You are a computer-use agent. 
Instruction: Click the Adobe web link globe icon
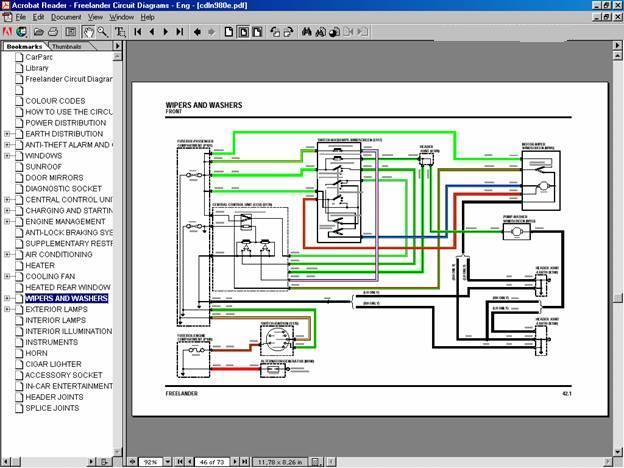(21, 32)
